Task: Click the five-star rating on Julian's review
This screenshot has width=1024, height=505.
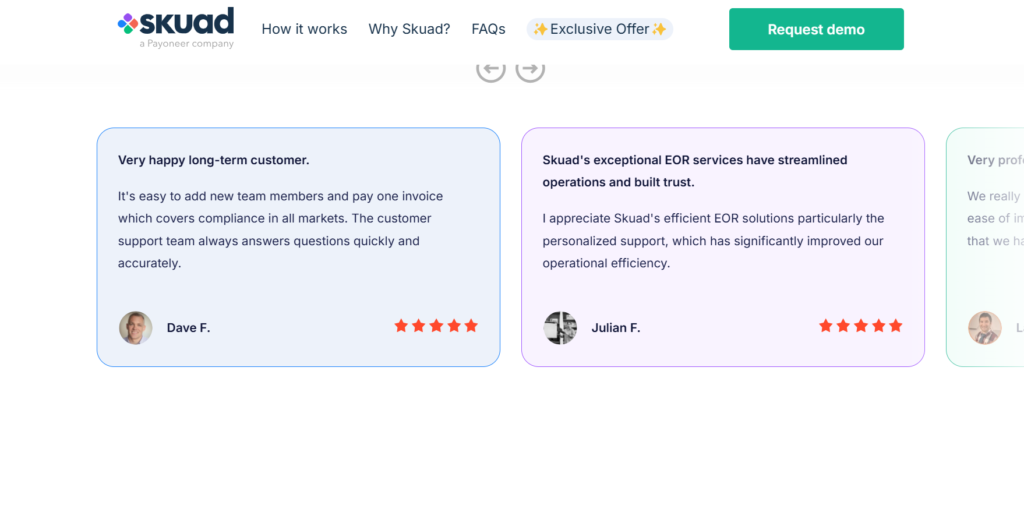Action: pos(860,326)
